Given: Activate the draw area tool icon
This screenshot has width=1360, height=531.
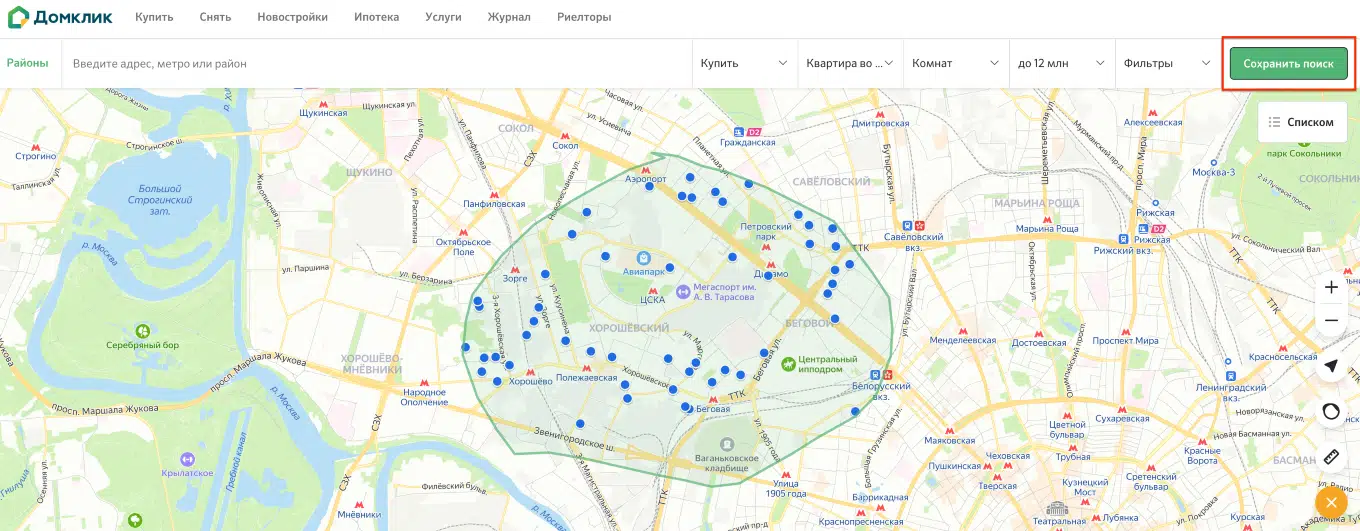Looking at the screenshot, I should 1331,411.
